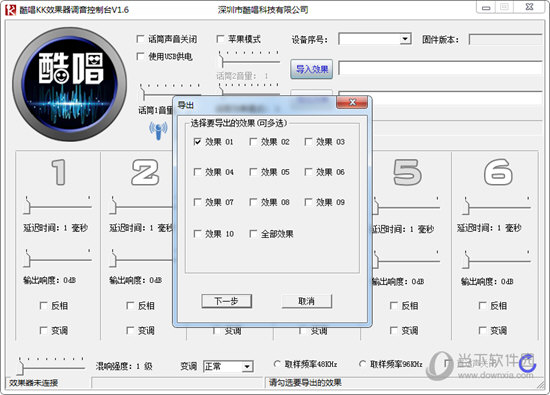This screenshot has height=395, width=550.
Task: Click the large channel 1 number
Action: click(59, 172)
